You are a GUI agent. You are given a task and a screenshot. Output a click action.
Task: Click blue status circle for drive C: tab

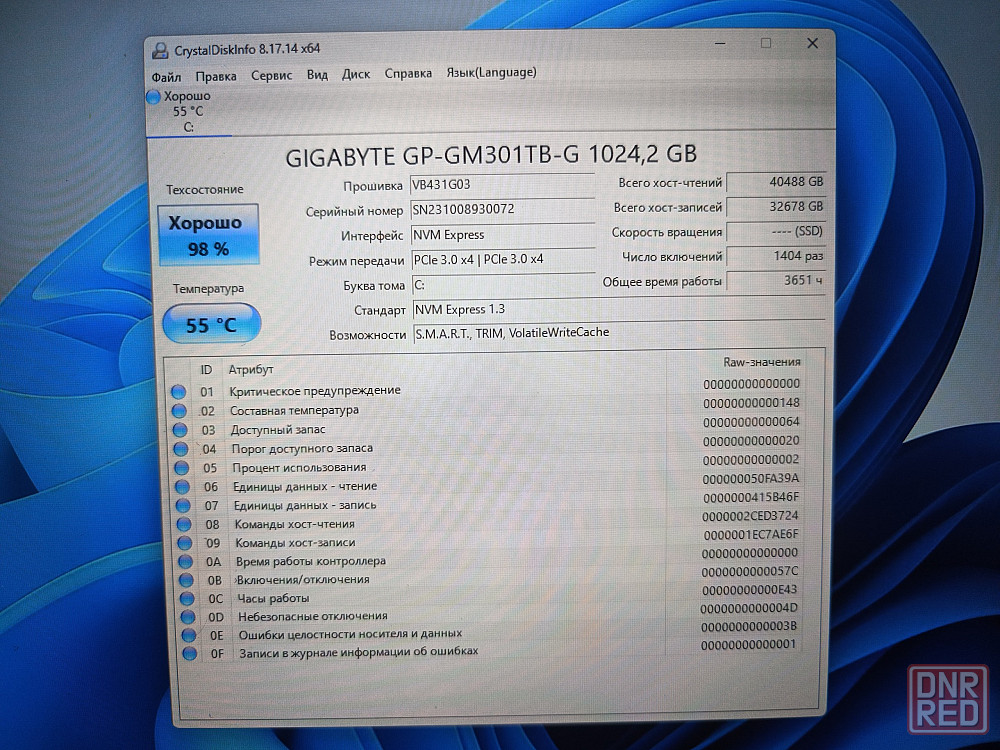point(153,97)
